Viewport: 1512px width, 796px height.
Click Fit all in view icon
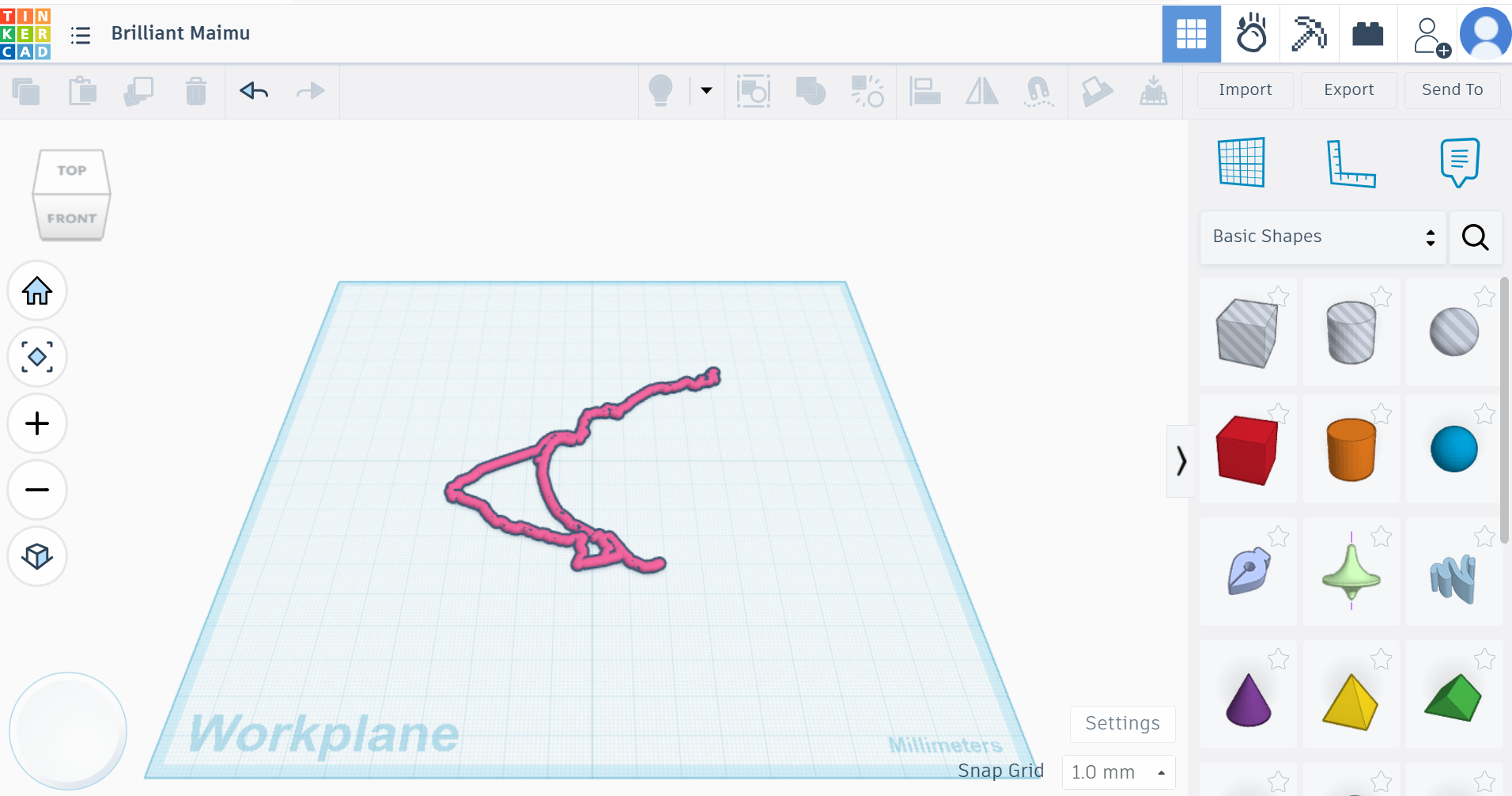pos(37,358)
